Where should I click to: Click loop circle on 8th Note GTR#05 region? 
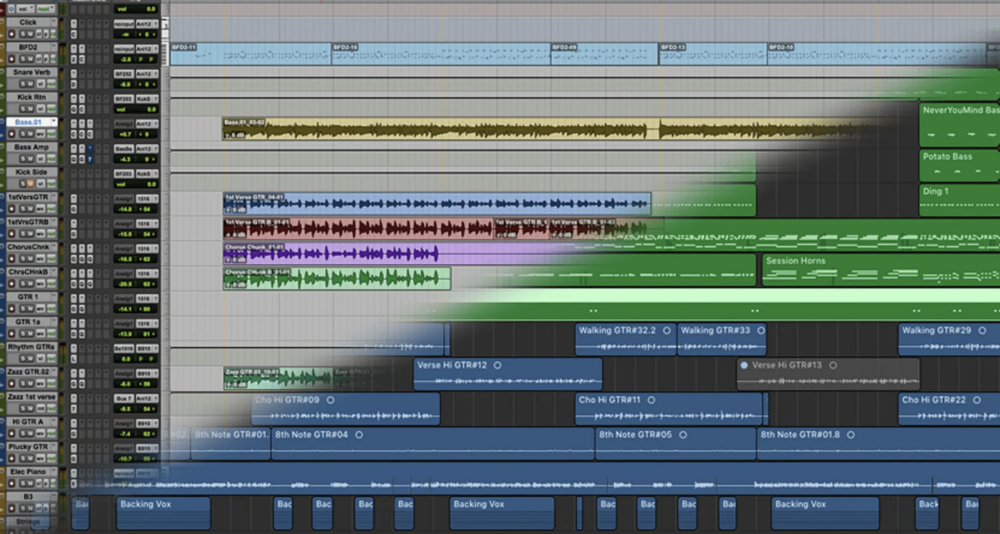[683, 435]
